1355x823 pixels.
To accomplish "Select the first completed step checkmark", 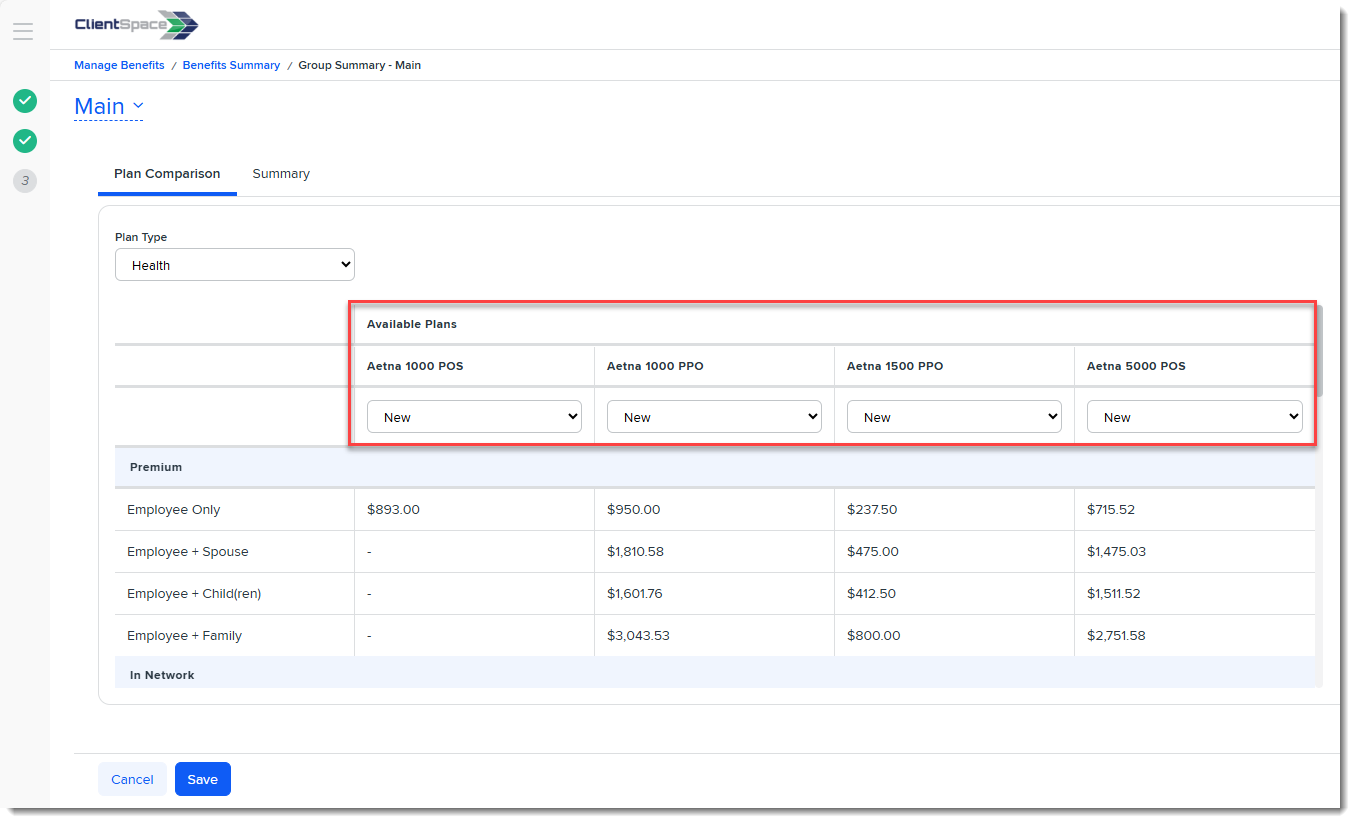I will [x=25, y=101].
